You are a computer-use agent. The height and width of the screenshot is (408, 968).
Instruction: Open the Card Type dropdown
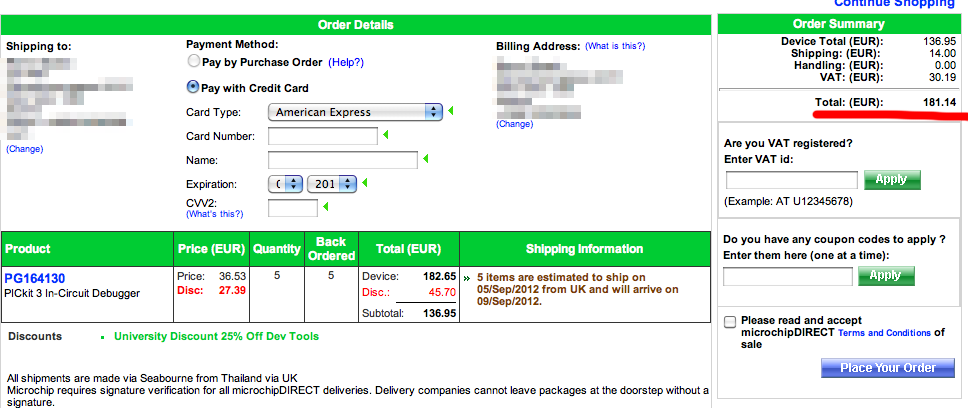[x=355, y=112]
